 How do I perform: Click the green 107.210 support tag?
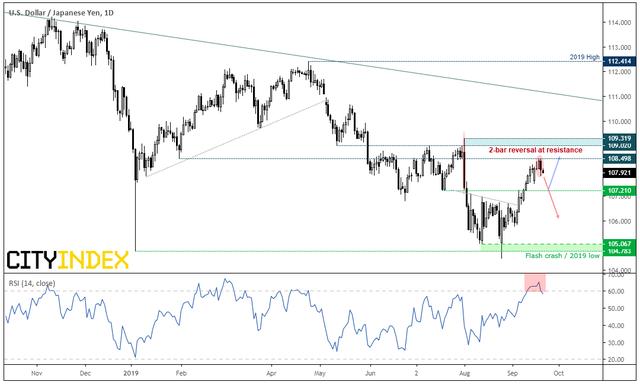(x=619, y=191)
